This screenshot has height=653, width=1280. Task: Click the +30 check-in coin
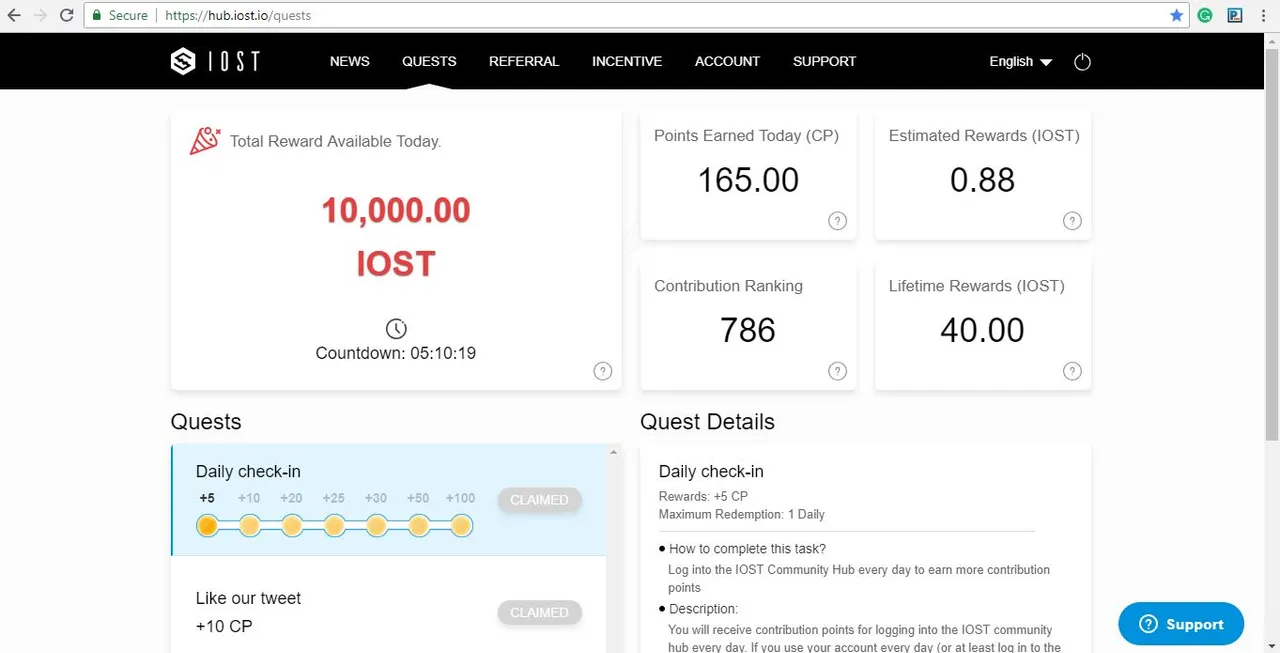(376, 525)
